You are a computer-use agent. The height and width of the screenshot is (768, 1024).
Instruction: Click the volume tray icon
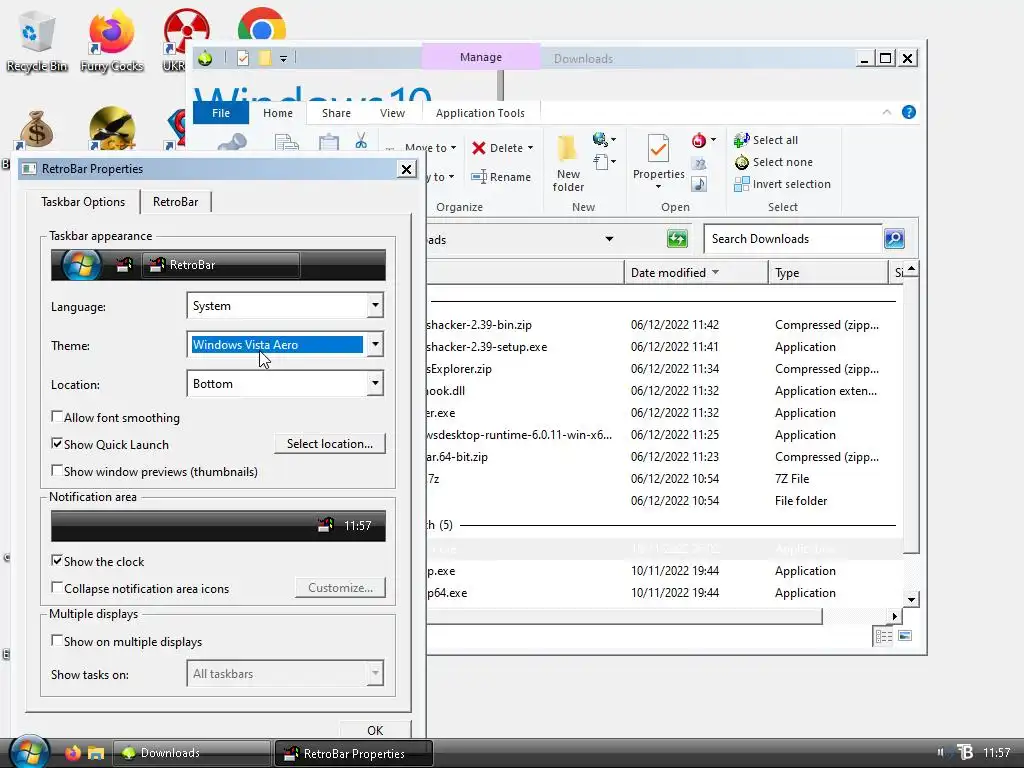pyautogui.click(x=941, y=752)
